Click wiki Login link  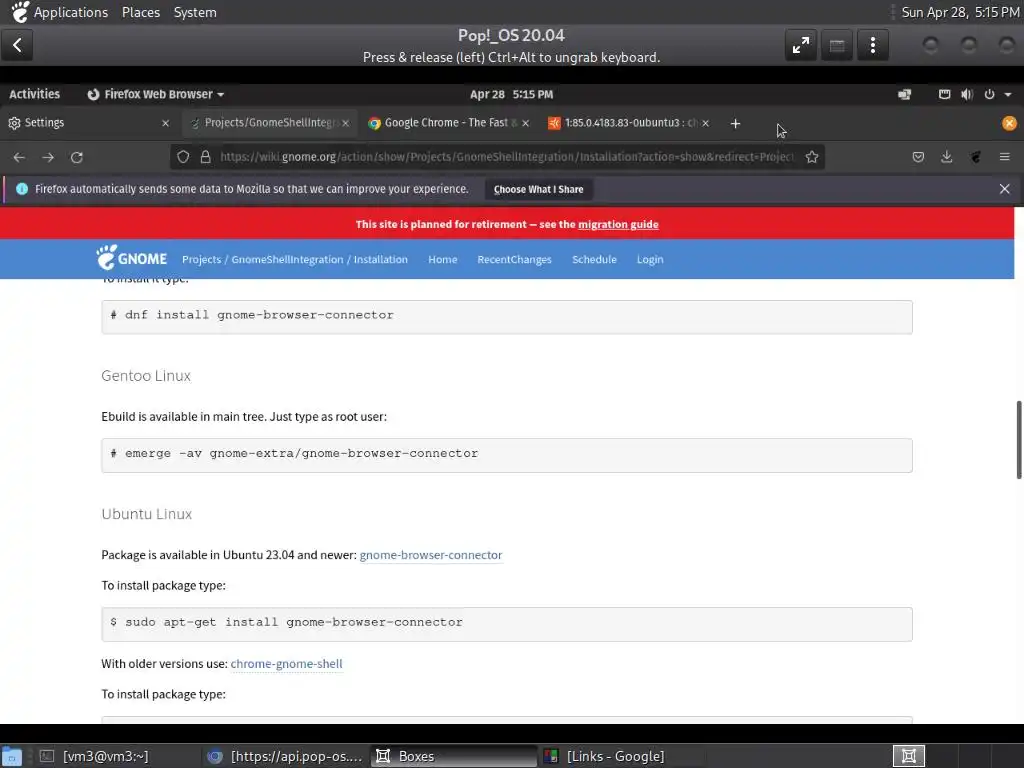[x=650, y=259]
